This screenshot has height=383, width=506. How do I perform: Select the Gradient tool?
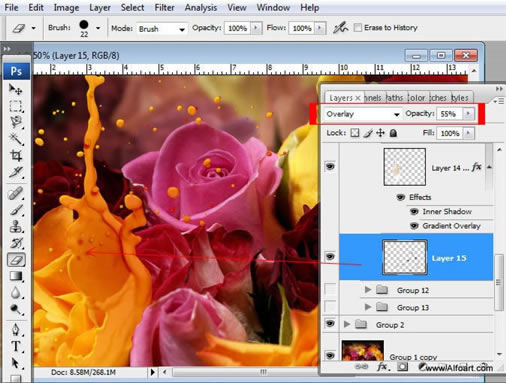tap(15, 276)
